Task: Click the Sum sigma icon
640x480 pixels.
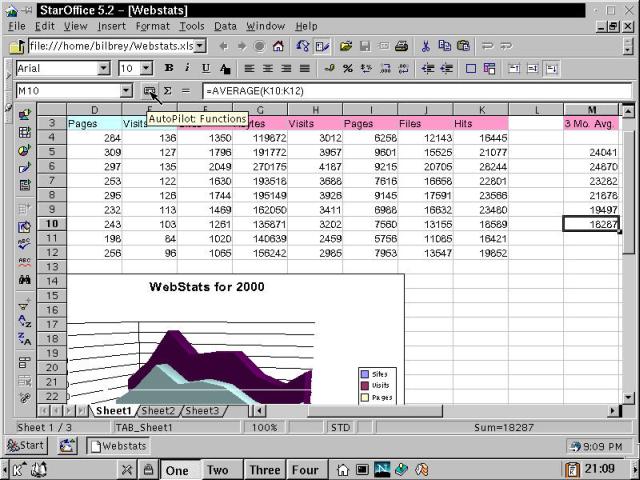Action: [x=167, y=91]
